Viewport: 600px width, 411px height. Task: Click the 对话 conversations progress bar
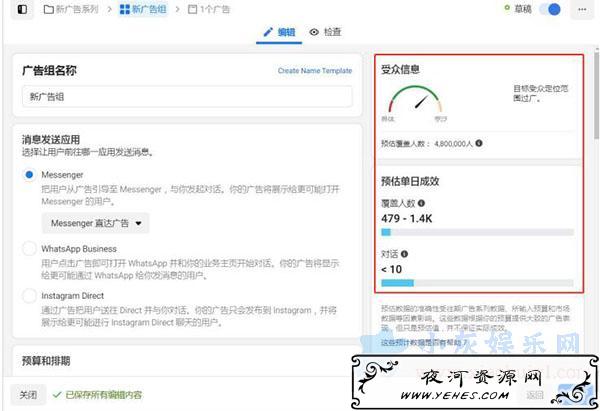478,283
